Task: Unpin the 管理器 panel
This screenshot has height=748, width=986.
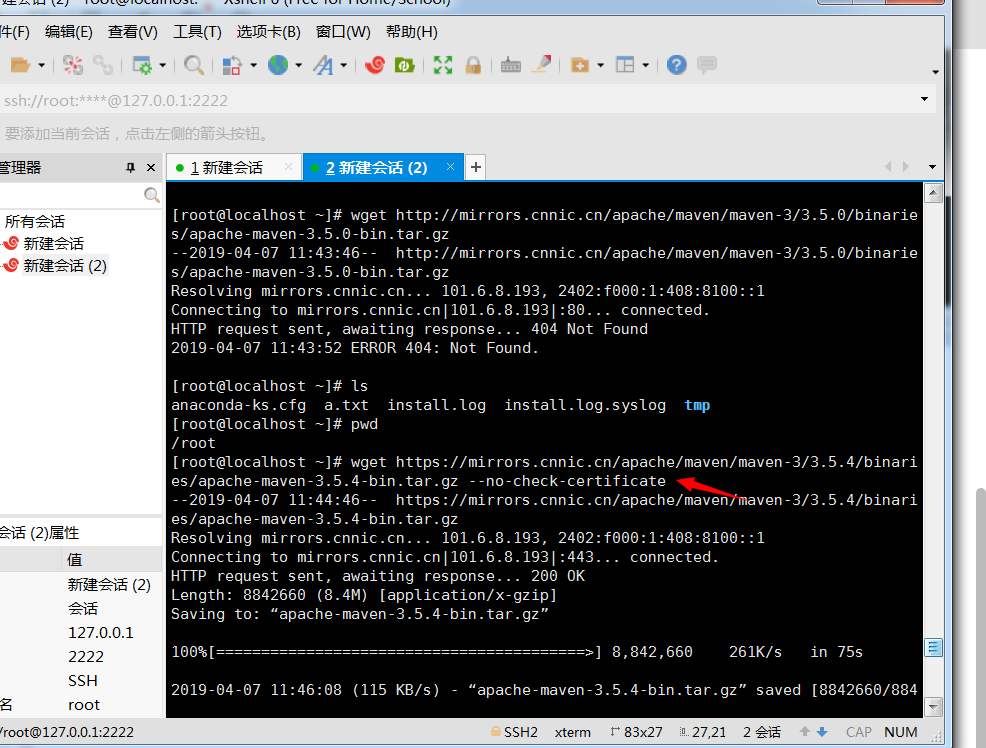Action: click(x=131, y=167)
